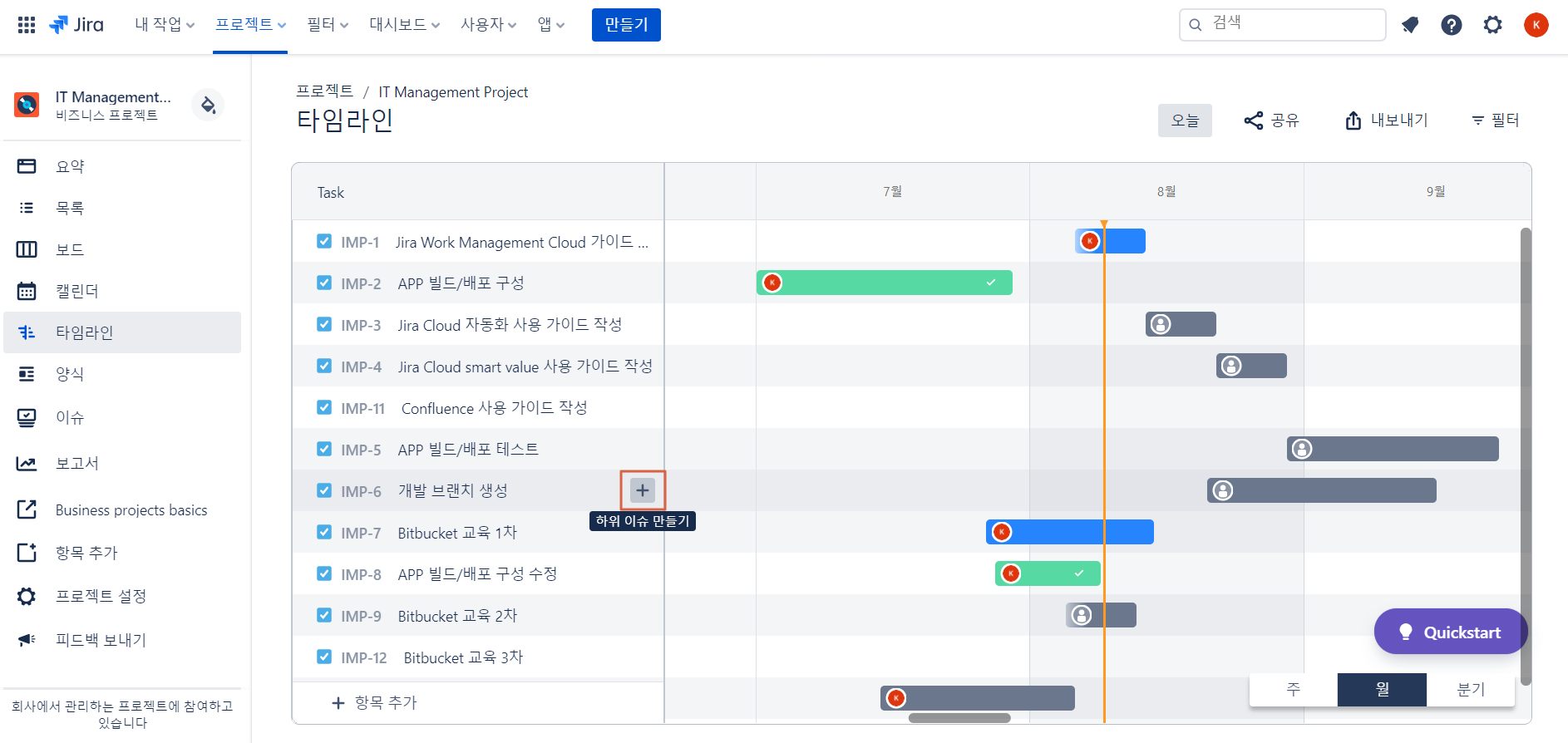Screen dimensions: 1568x743
Task: Expand the 필터 dropdown in top navigation
Action: coord(328,25)
